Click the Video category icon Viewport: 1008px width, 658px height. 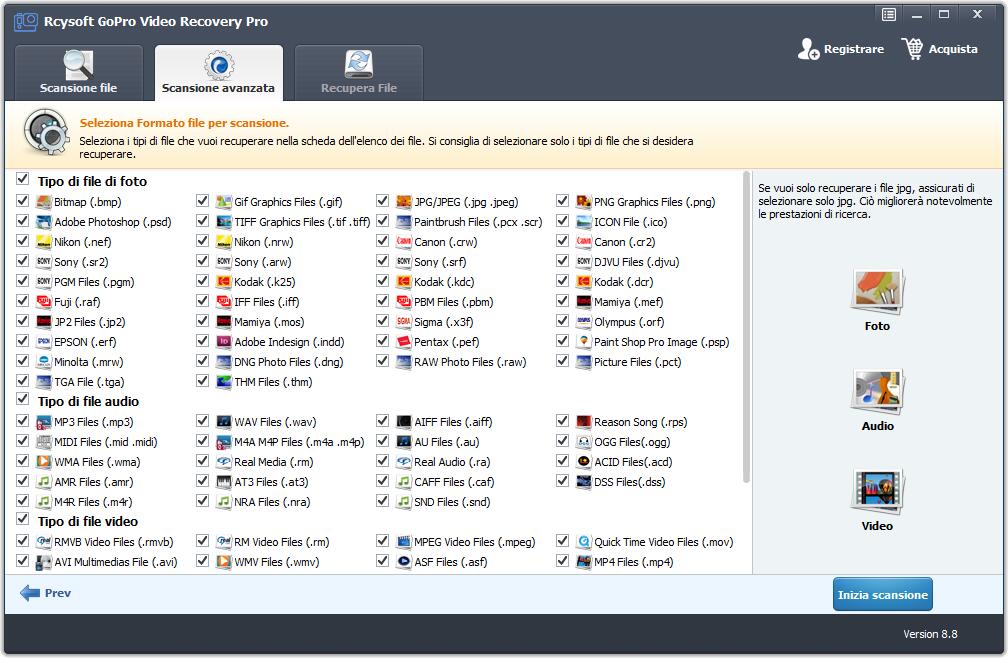point(877,493)
